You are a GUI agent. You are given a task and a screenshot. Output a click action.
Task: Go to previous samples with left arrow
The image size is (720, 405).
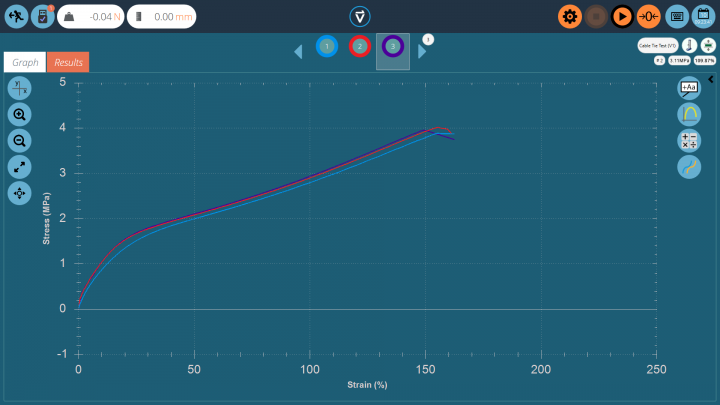(298, 52)
